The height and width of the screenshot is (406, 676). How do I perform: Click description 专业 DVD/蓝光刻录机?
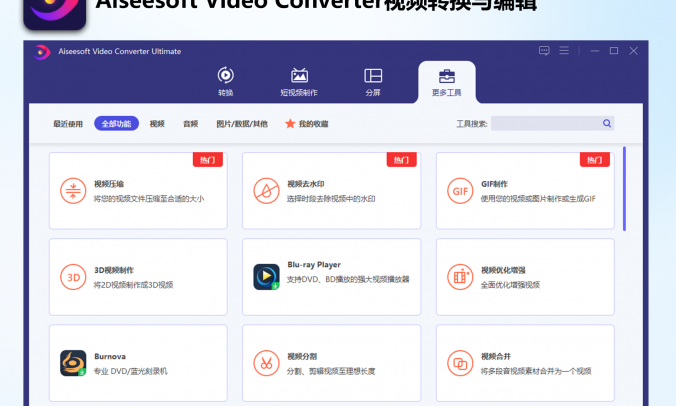[131, 371]
